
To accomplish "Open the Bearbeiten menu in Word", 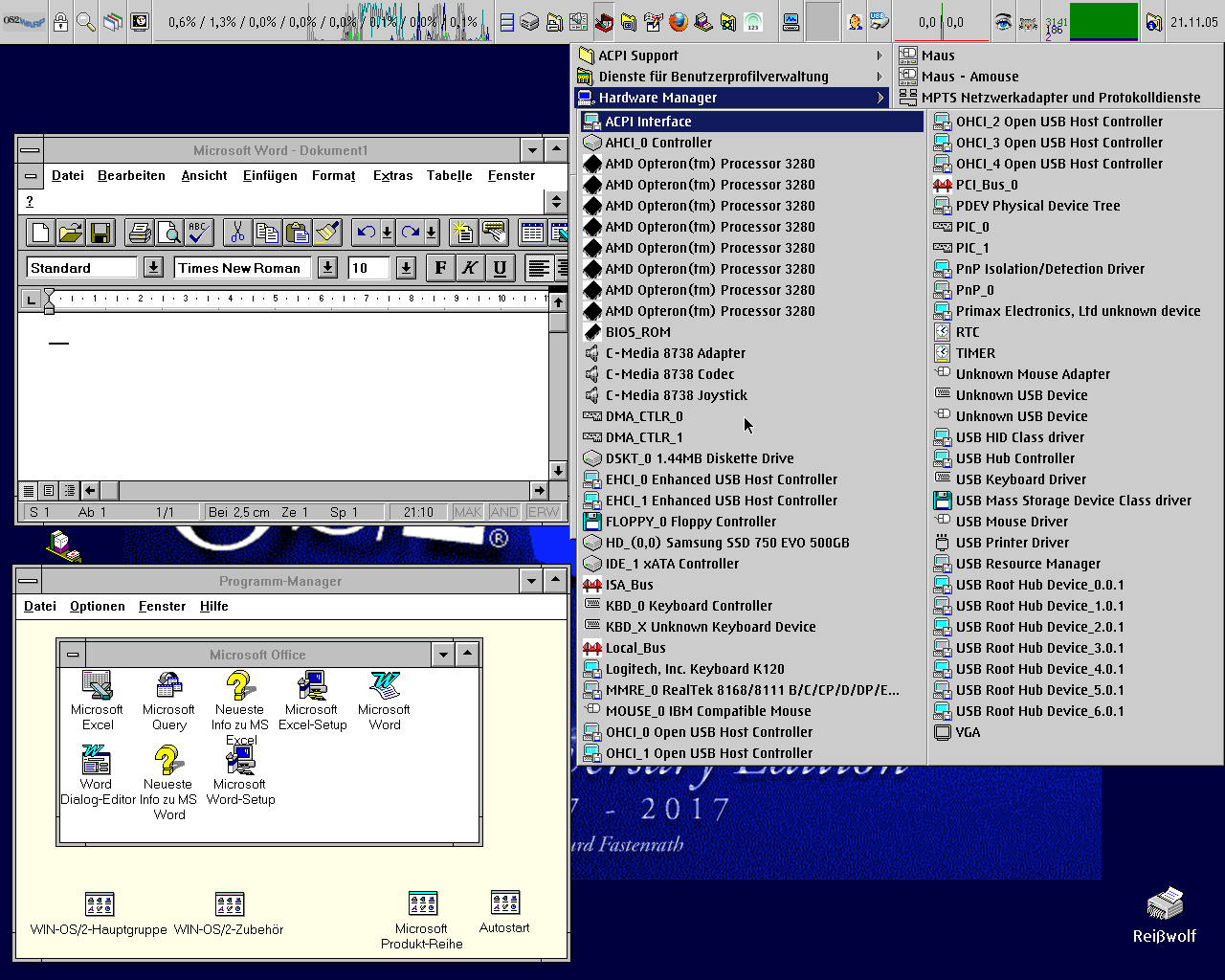I will (x=131, y=175).
